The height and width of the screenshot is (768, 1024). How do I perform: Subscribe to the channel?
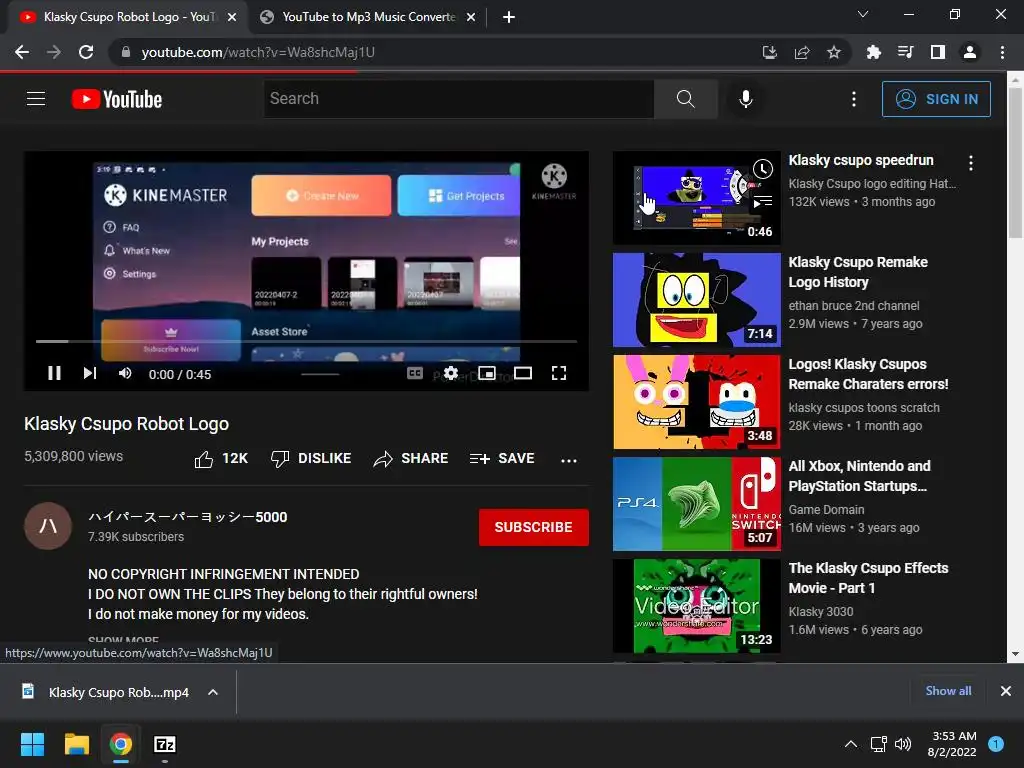coord(534,527)
